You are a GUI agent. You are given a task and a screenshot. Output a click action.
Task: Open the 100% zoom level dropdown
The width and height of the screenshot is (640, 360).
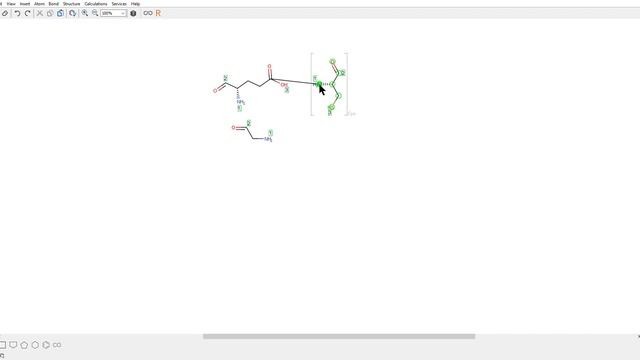[113, 13]
